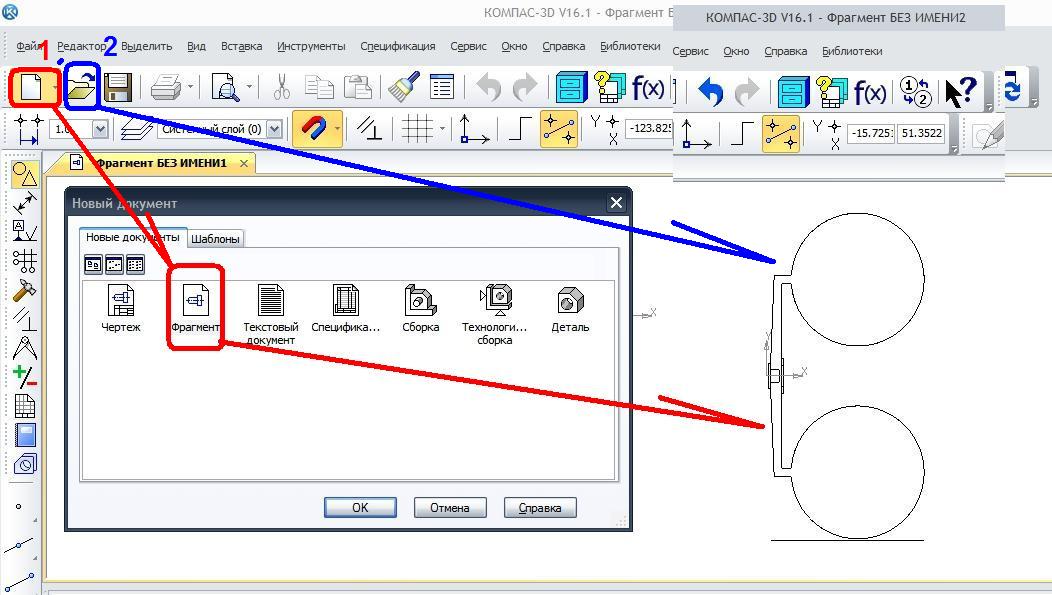The width and height of the screenshot is (1052, 595).
Task: Open the Designations panel in left sidebar
Action: [x=25, y=231]
